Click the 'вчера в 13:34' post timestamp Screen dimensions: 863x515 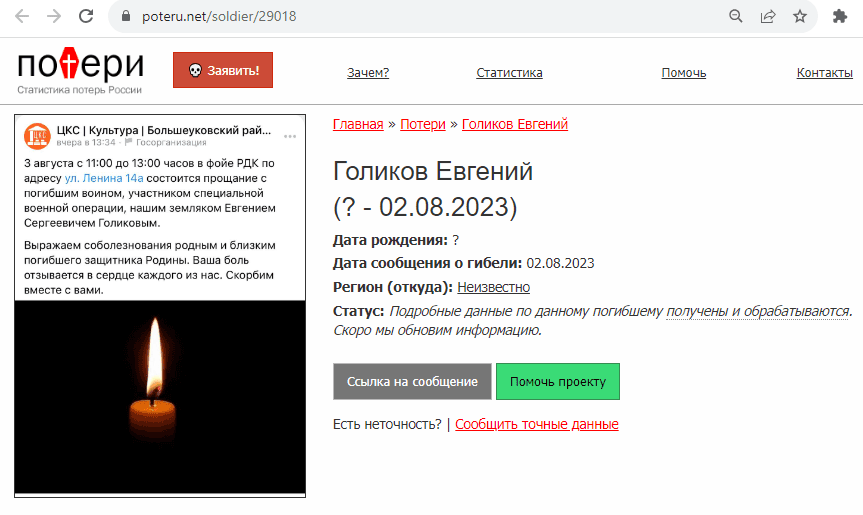click(x=85, y=143)
